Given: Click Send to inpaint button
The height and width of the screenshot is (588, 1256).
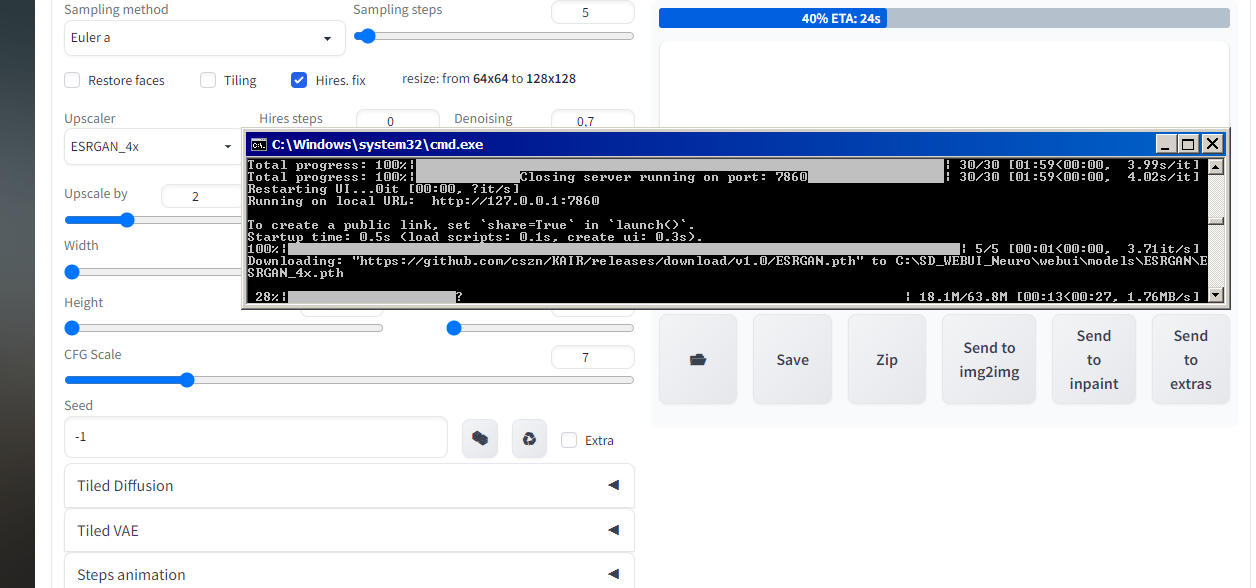Looking at the screenshot, I should (x=1093, y=360).
